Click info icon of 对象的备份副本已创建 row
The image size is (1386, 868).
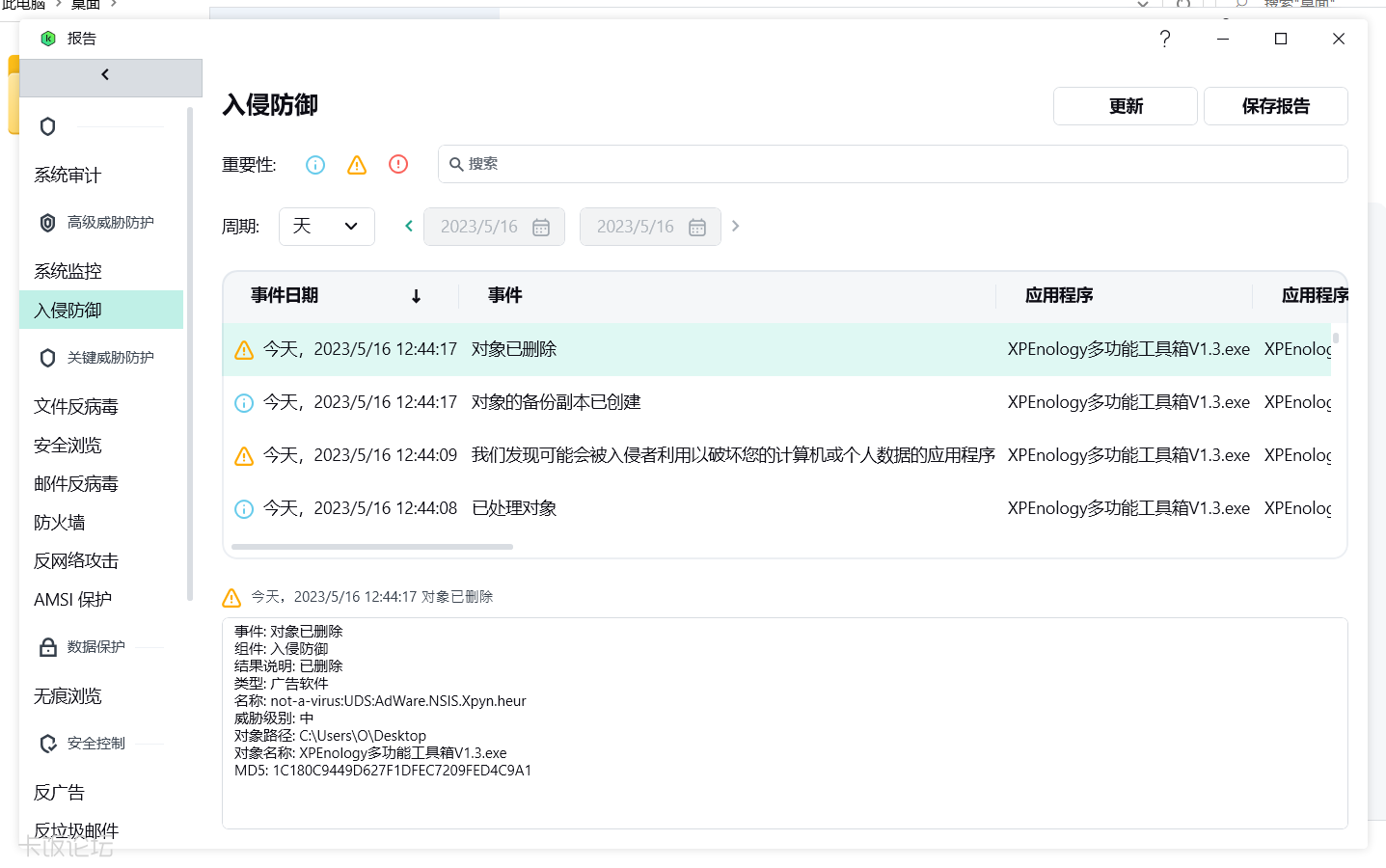[244, 403]
